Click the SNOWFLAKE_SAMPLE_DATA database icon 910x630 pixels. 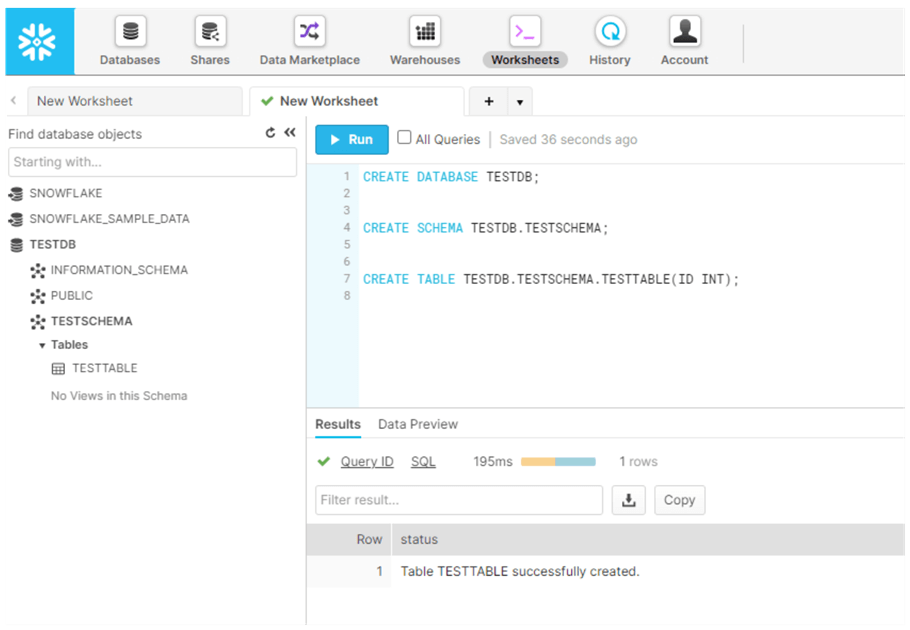point(16,219)
